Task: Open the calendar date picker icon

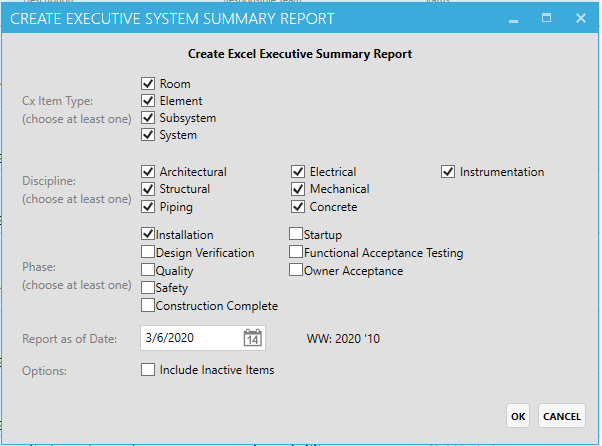Action: [x=253, y=338]
